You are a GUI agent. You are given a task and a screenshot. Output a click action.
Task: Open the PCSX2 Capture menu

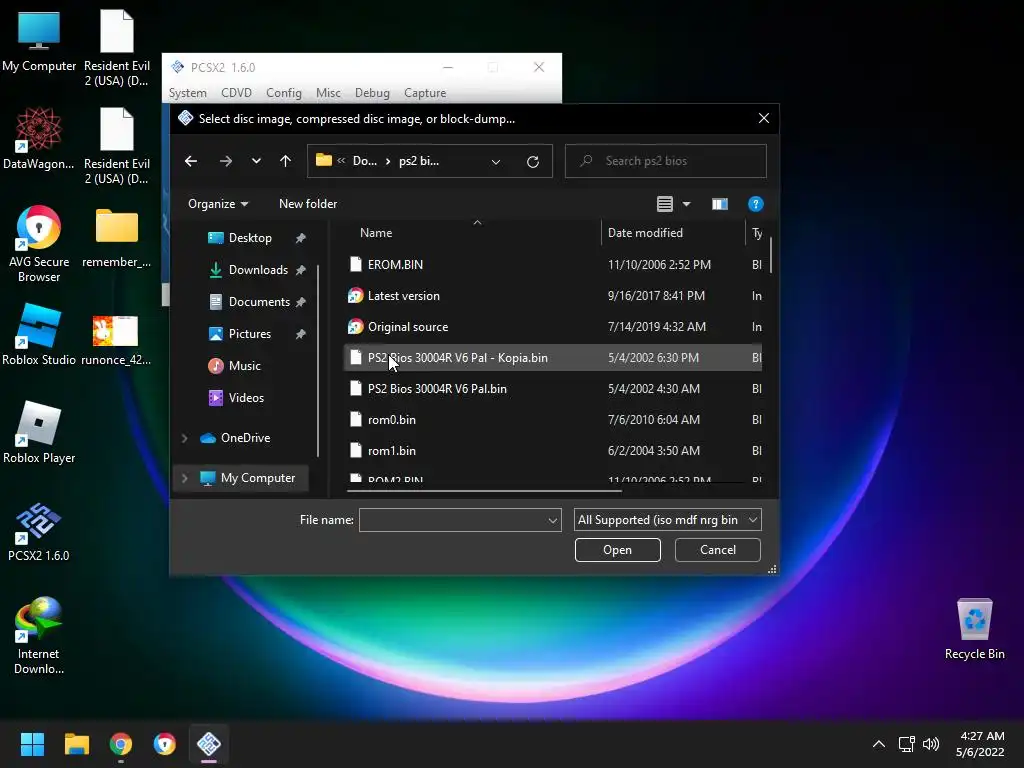tap(425, 93)
